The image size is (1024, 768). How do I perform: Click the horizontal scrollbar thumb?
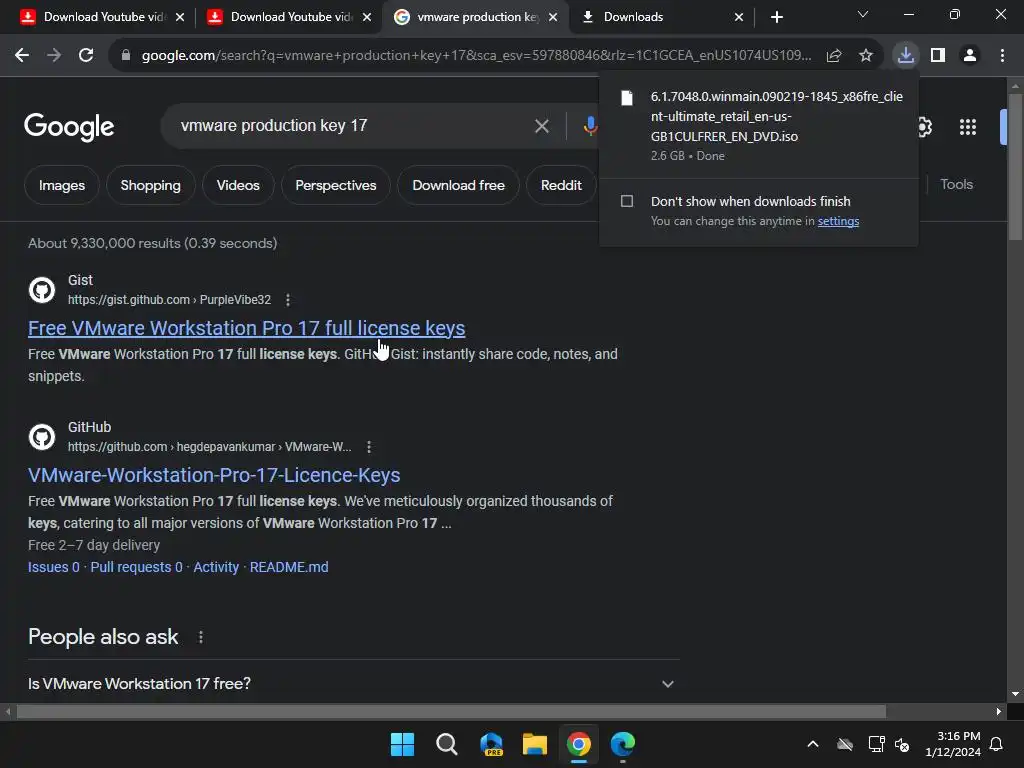451,711
